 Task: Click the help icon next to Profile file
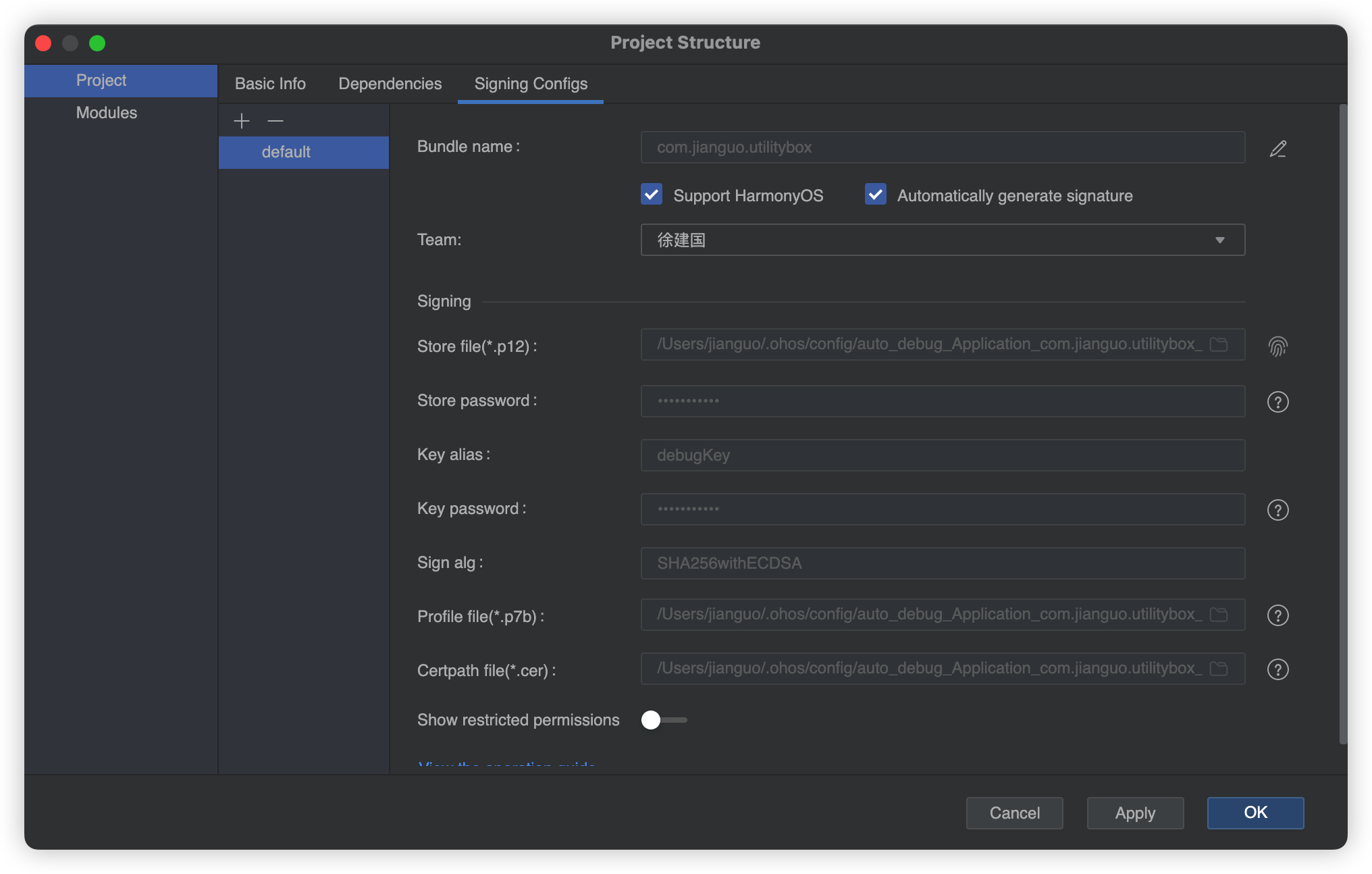[x=1278, y=614]
